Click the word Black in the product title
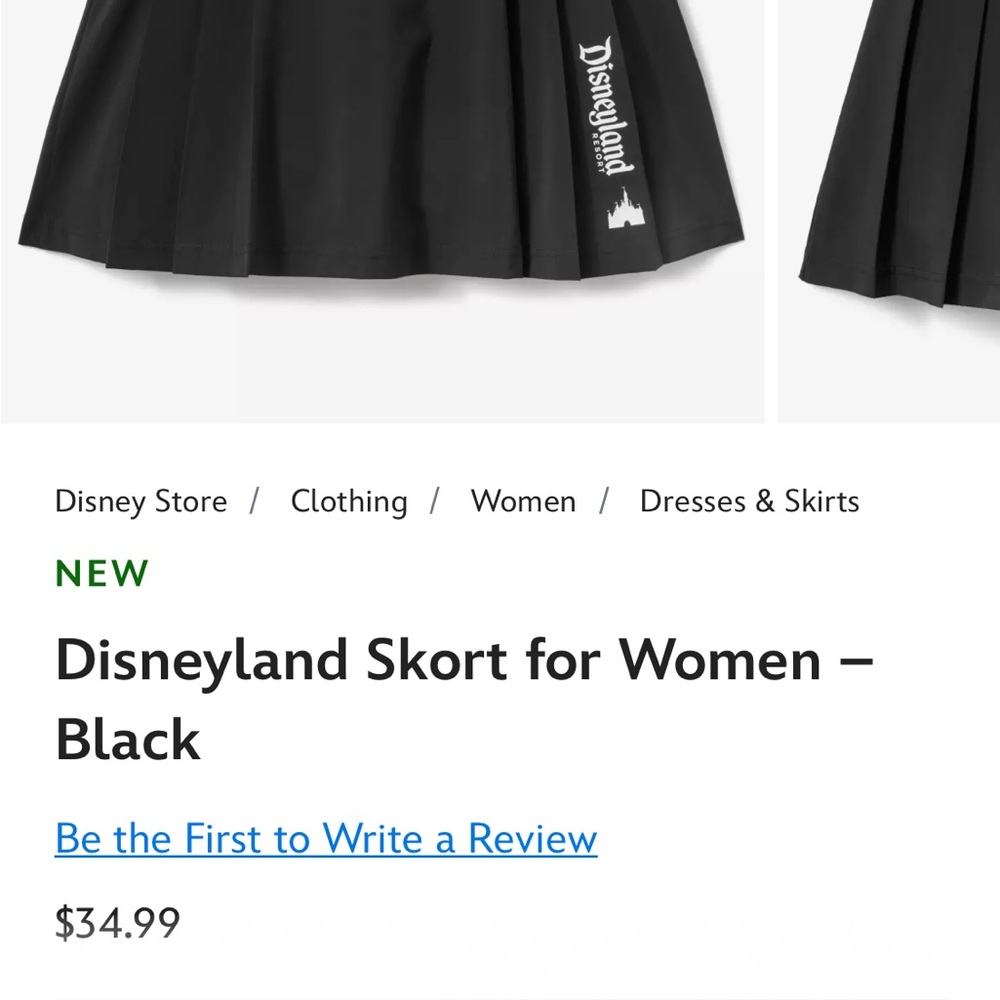 point(126,740)
